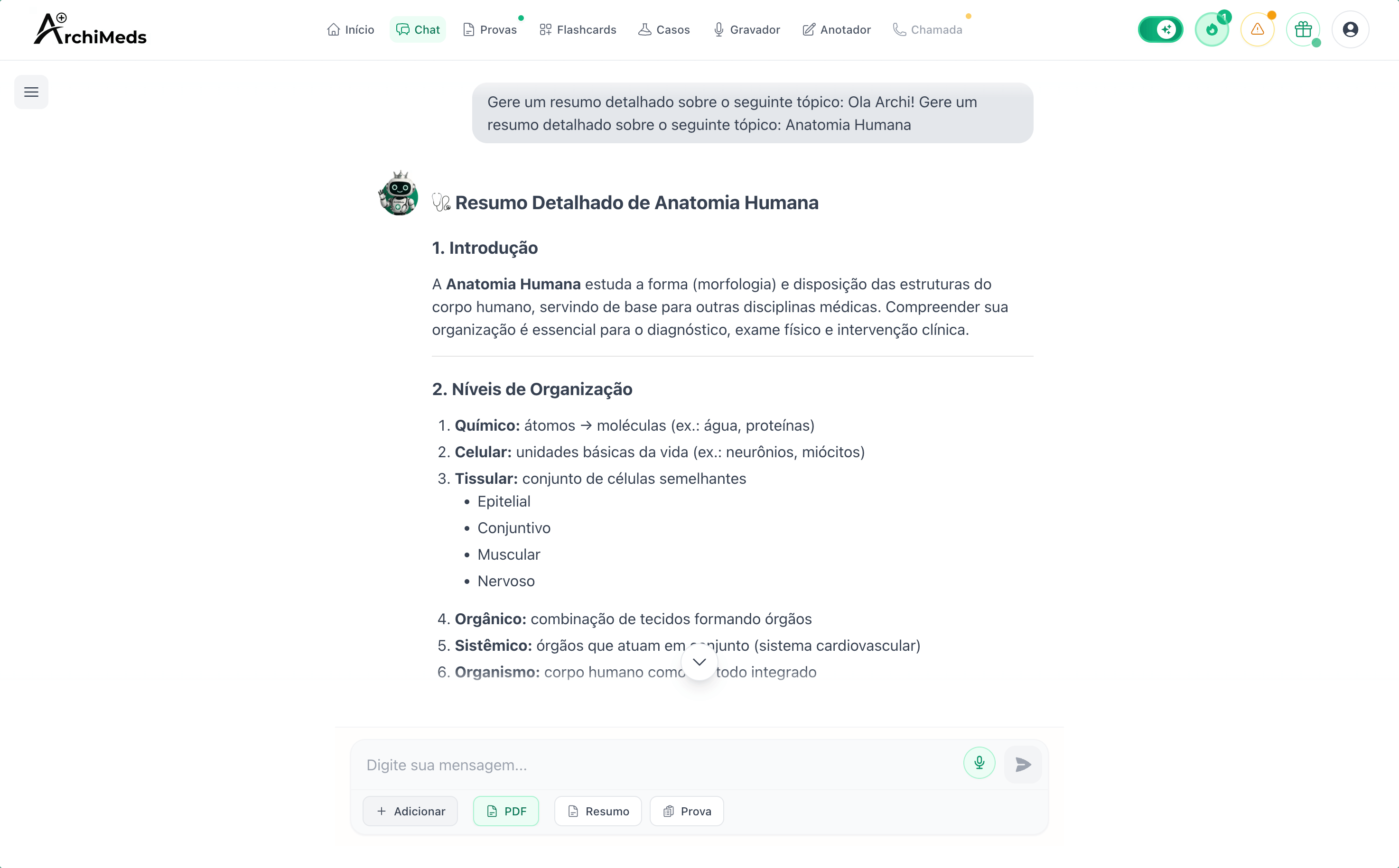Open the hamburger menu on the left
Image resolution: width=1399 pixels, height=868 pixels.
[x=31, y=92]
